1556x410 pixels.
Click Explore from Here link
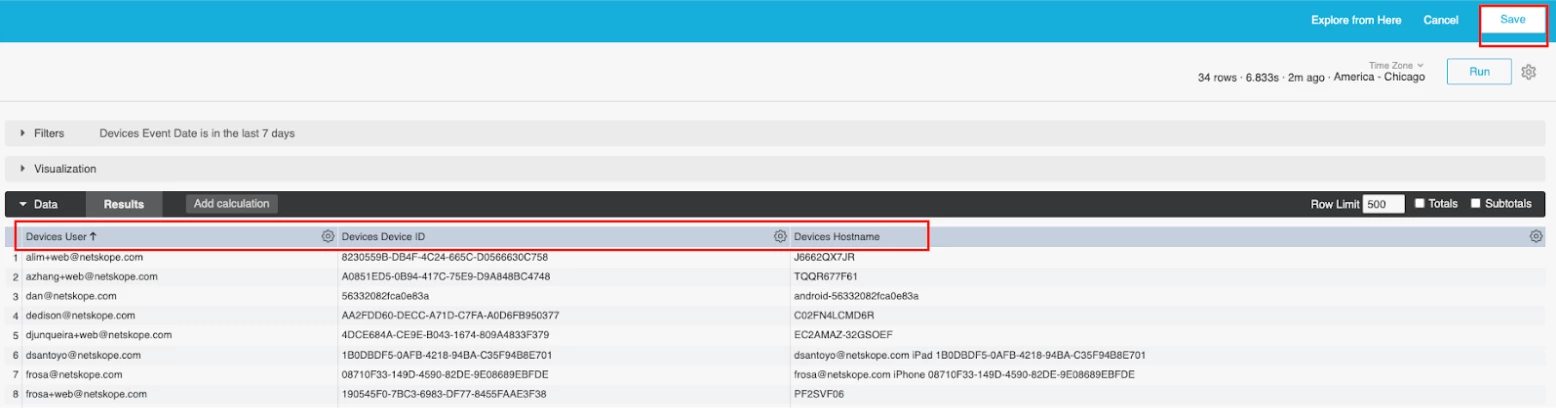[1356, 20]
